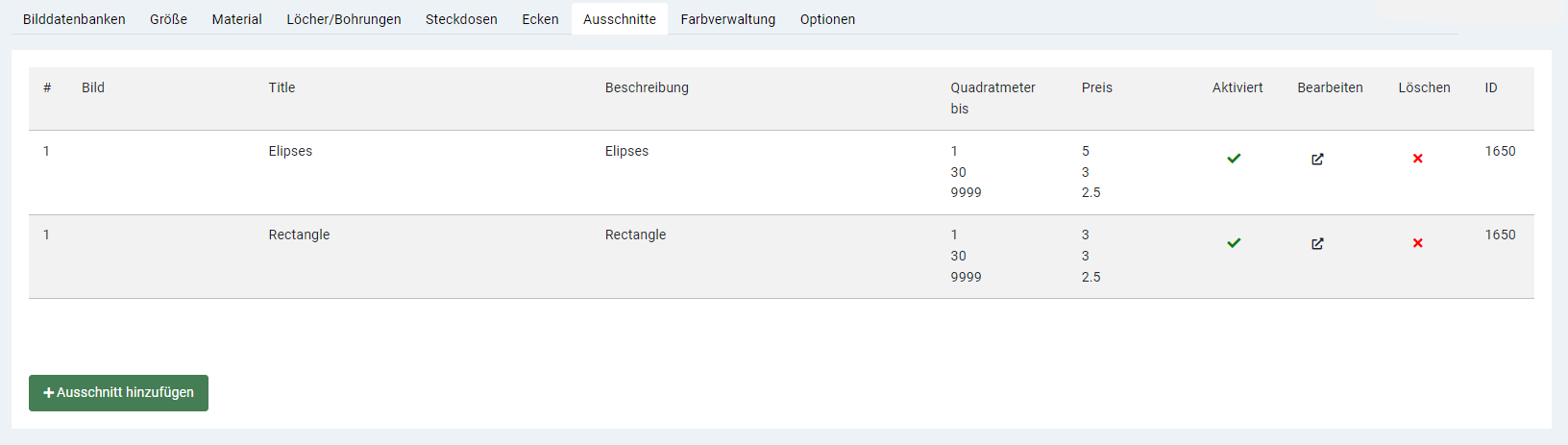The image size is (1568, 445).
Task: Select the Ausschnitte tab
Action: point(620,19)
